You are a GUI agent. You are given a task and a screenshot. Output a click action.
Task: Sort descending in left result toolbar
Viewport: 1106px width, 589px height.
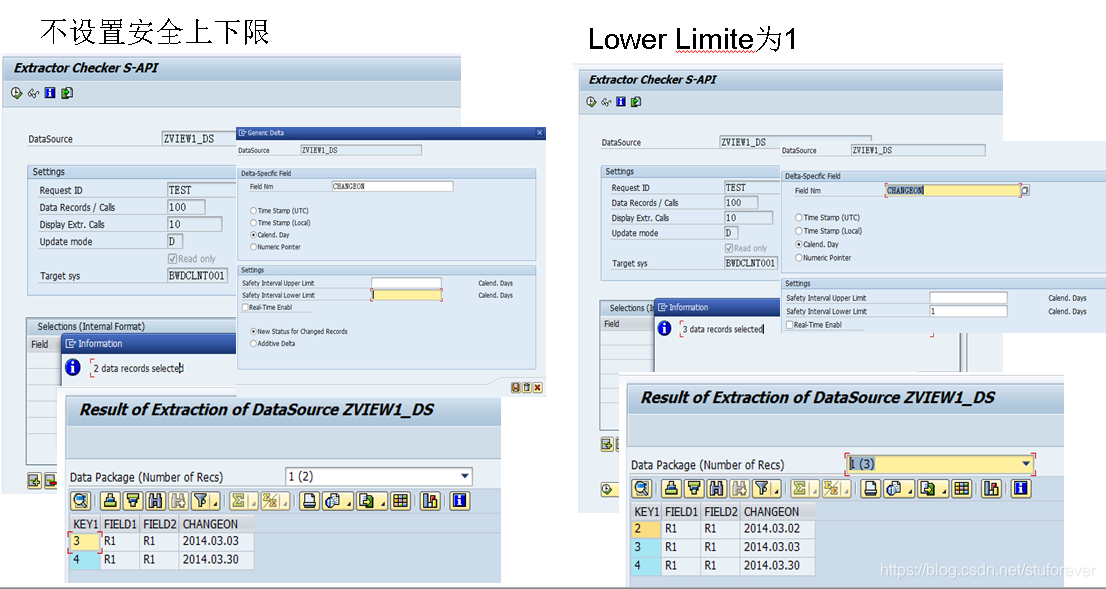click(133, 501)
